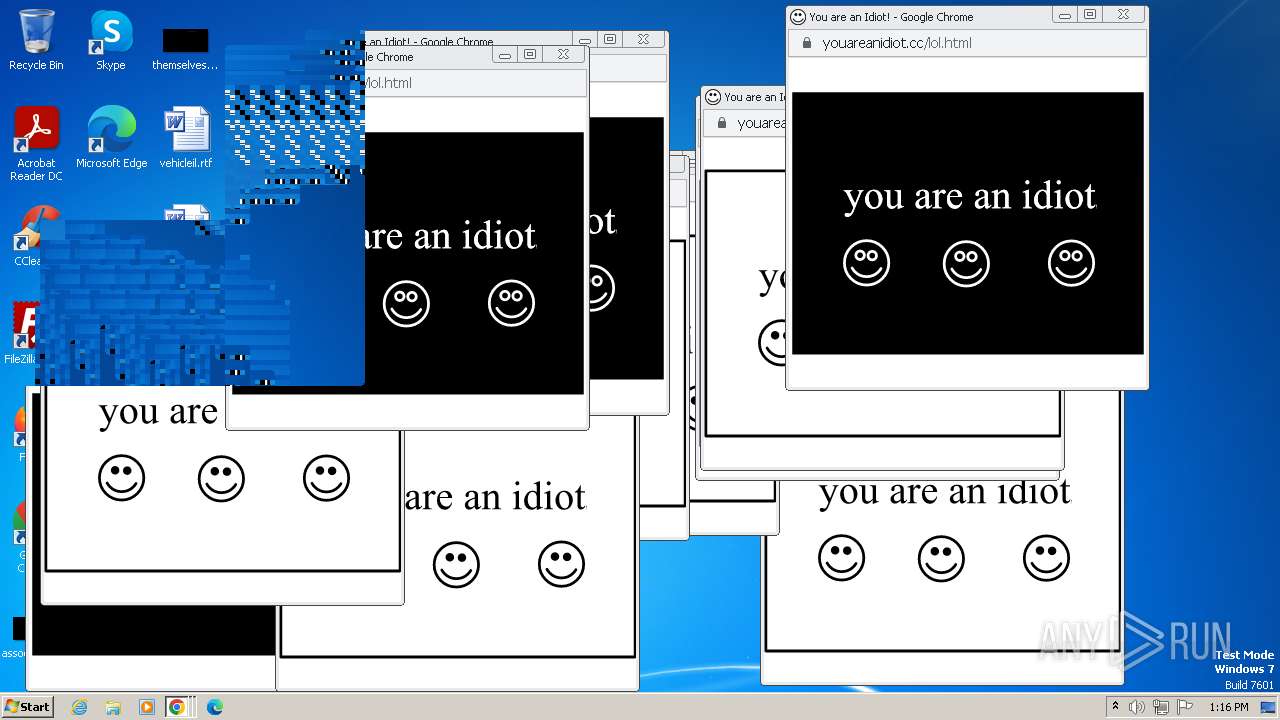1280x720 pixels.
Task: Click the smiley favicon of the window titled 'You are an I'
Action: [x=713, y=97]
